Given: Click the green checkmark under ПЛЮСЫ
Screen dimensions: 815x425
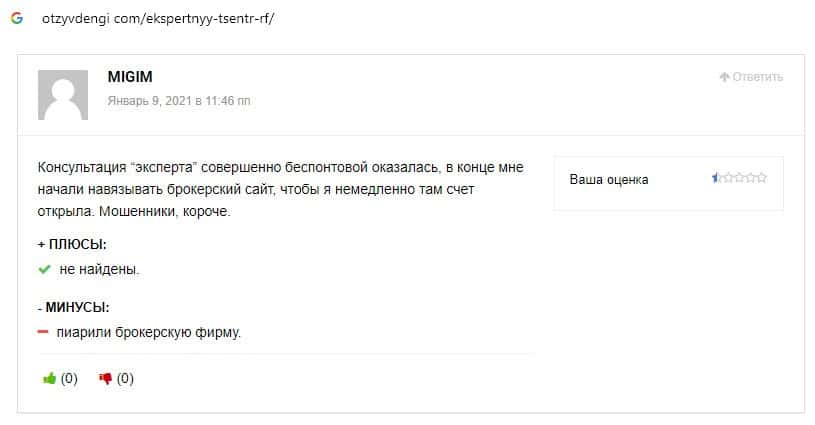Looking at the screenshot, I should click(x=44, y=269).
